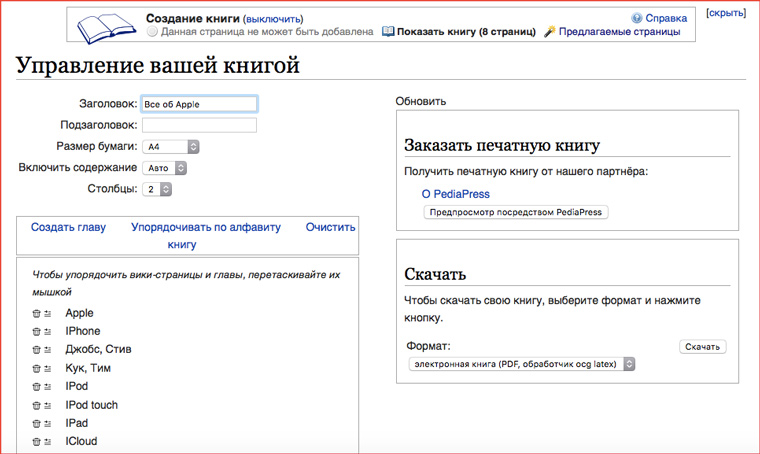The height and width of the screenshot is (454, 760).
Task: Click the trash icon for IPod touch
Action: click(x=36, y=405)
